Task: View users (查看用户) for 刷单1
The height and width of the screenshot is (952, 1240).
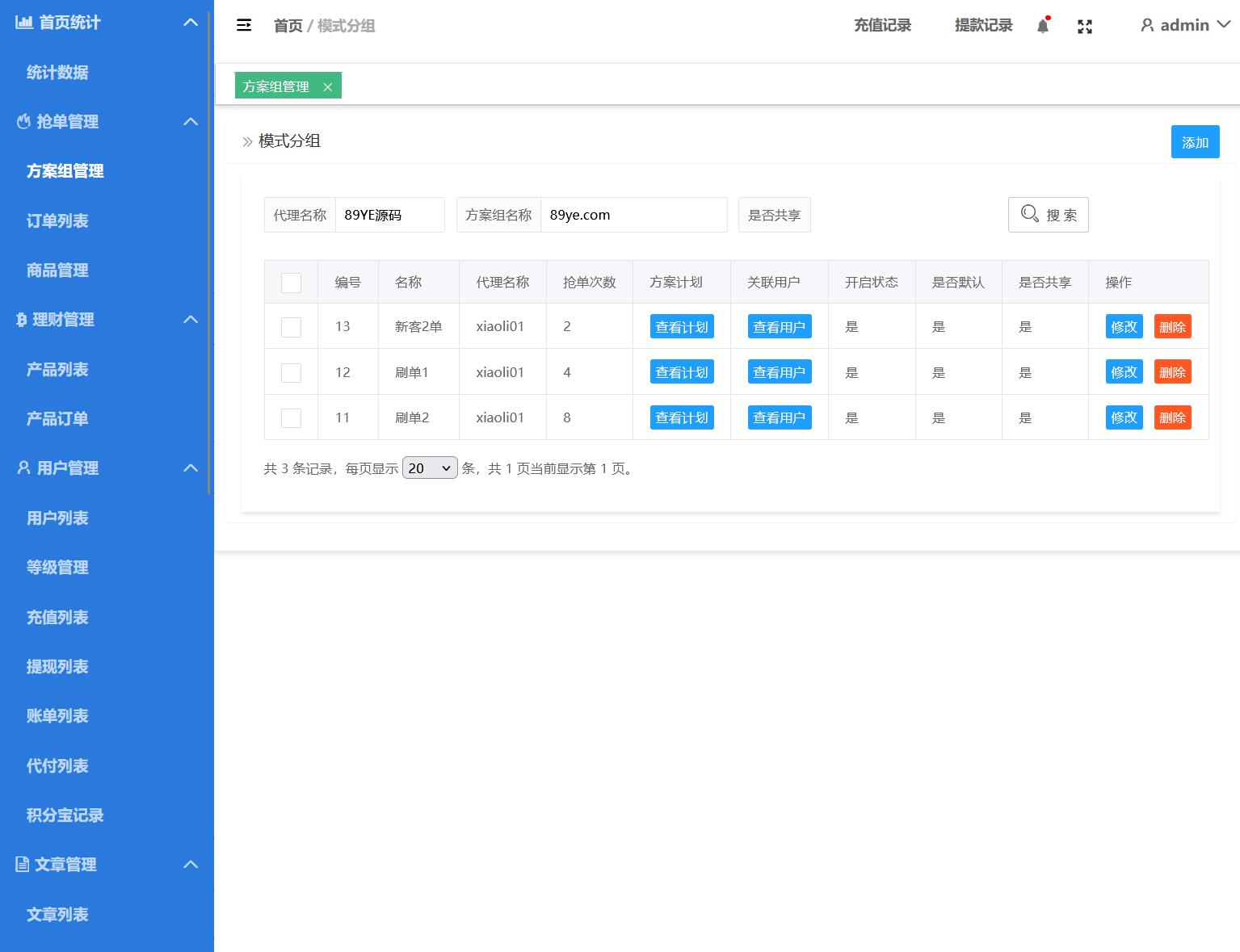Action: click(780, 372)
